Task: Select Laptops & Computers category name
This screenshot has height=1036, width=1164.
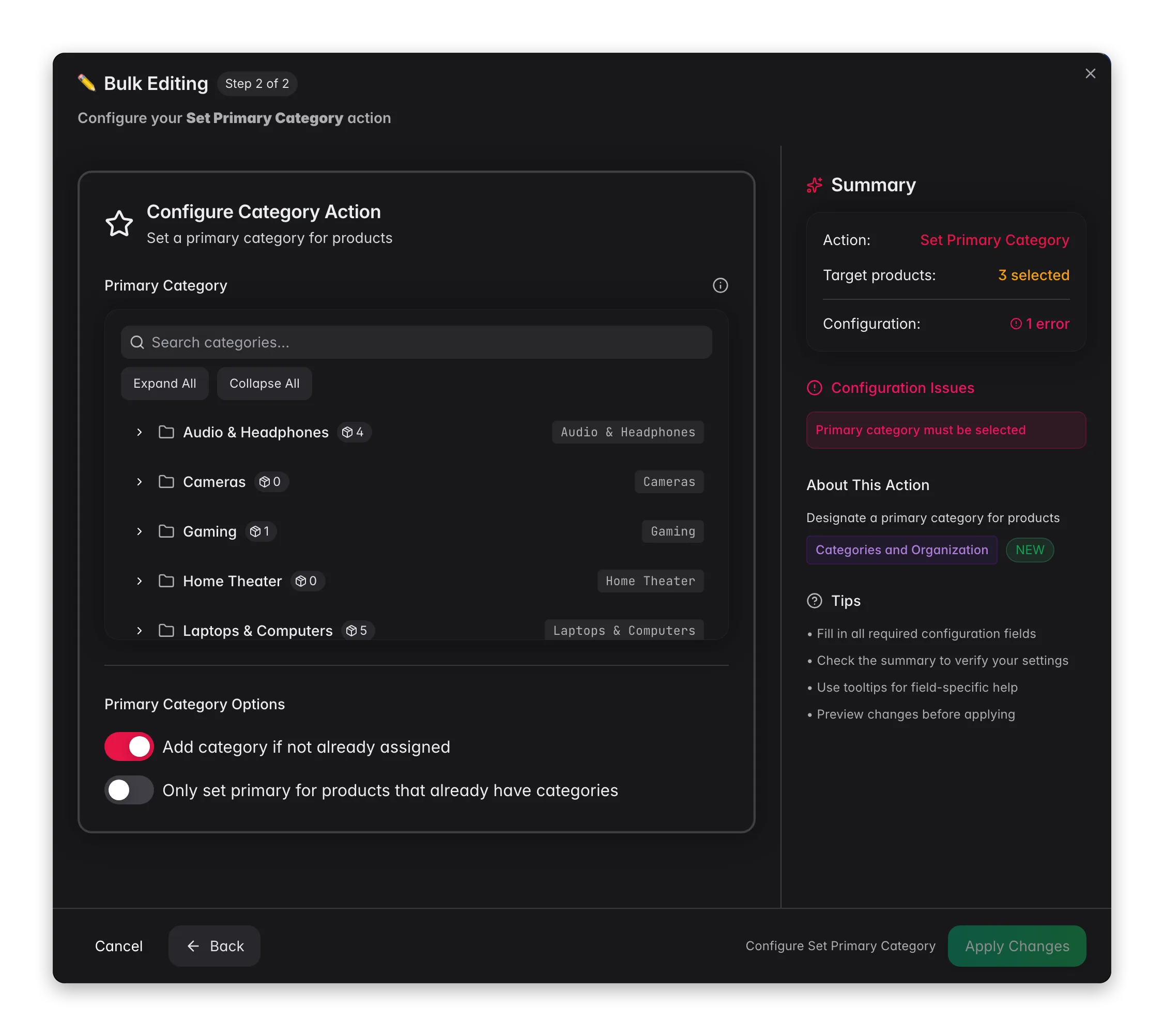Action: pos(257,631)
